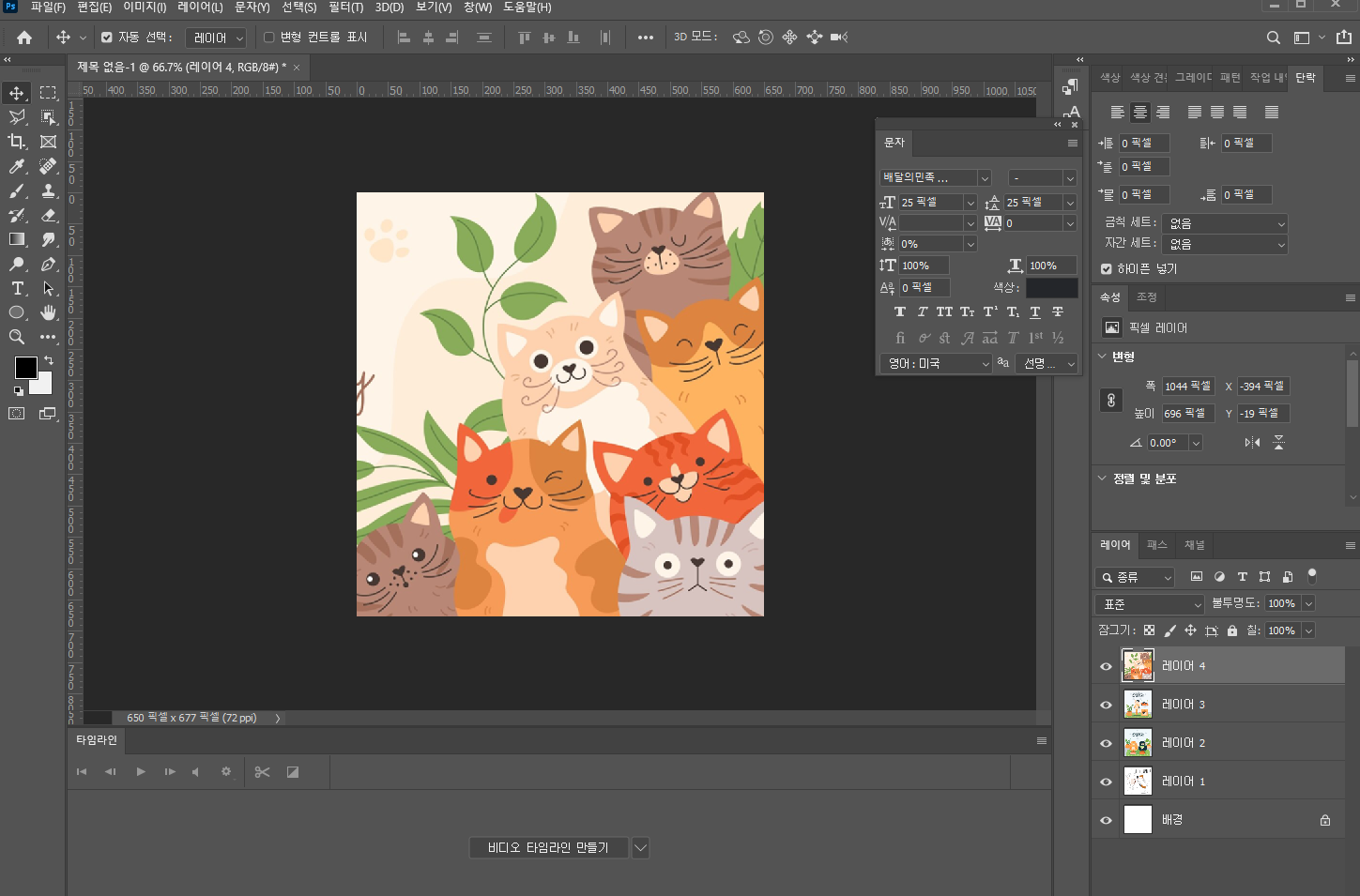Open font size dropdown in Character panel

coord(970,203)
